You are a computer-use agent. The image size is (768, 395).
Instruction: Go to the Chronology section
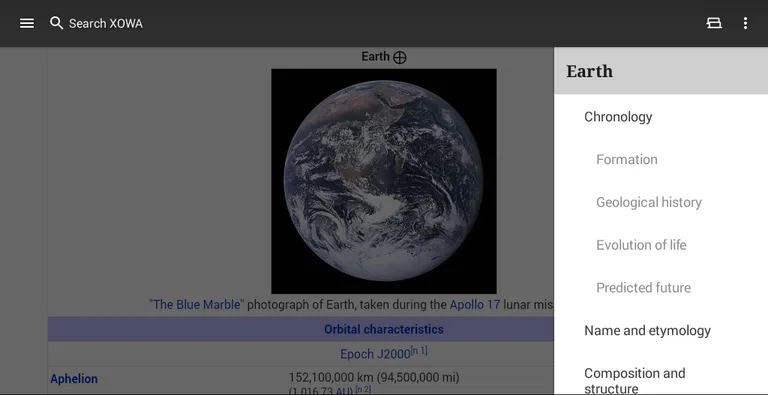pos(618,117)
